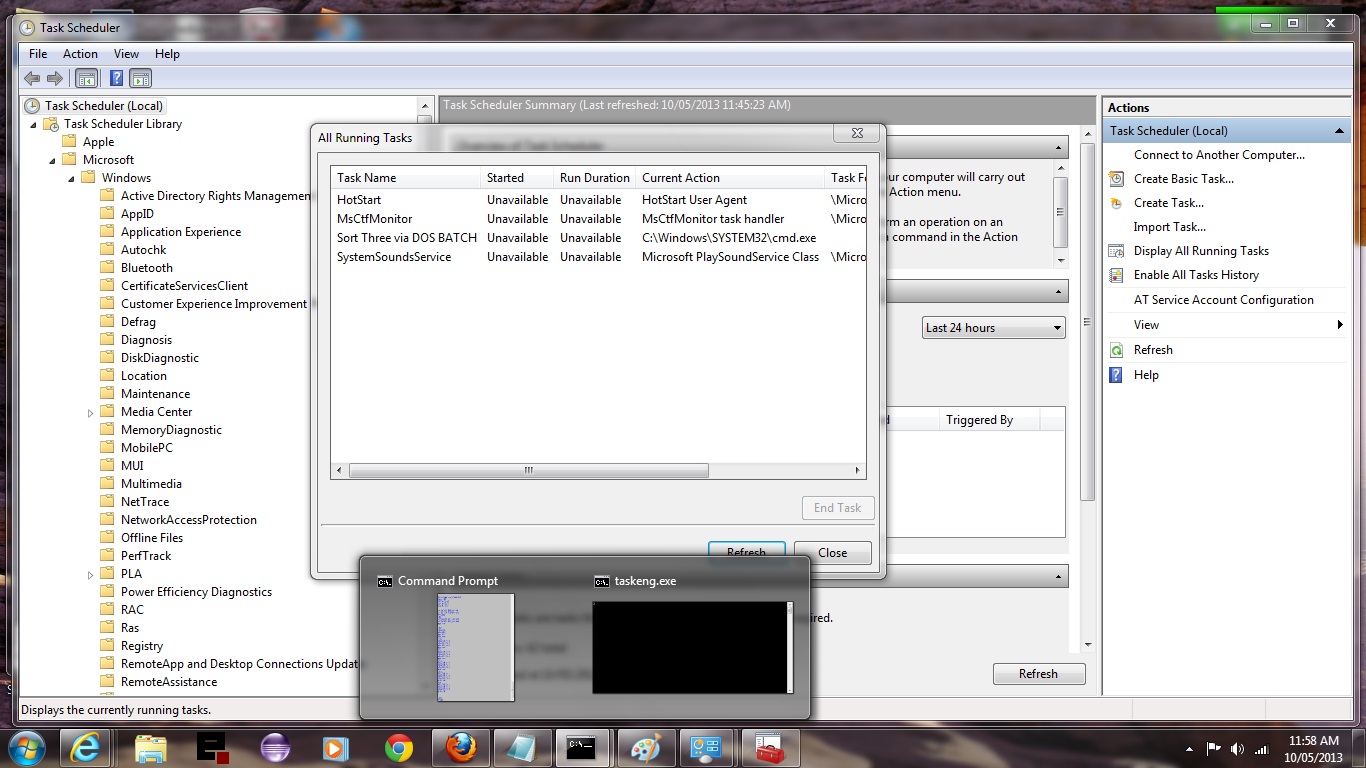
Task: Select the Sort Three via DOS BATCH task
Action: (x=406, y=238)
